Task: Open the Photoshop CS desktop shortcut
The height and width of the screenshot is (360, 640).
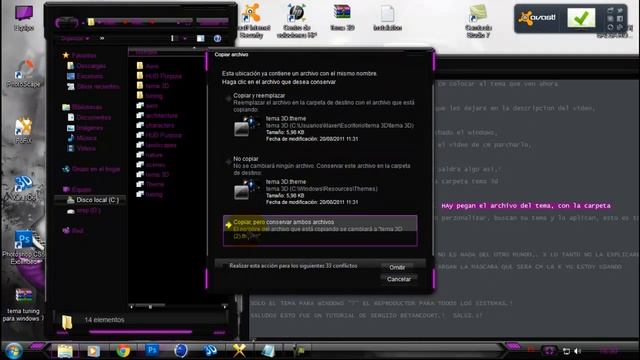Action: 24,247
